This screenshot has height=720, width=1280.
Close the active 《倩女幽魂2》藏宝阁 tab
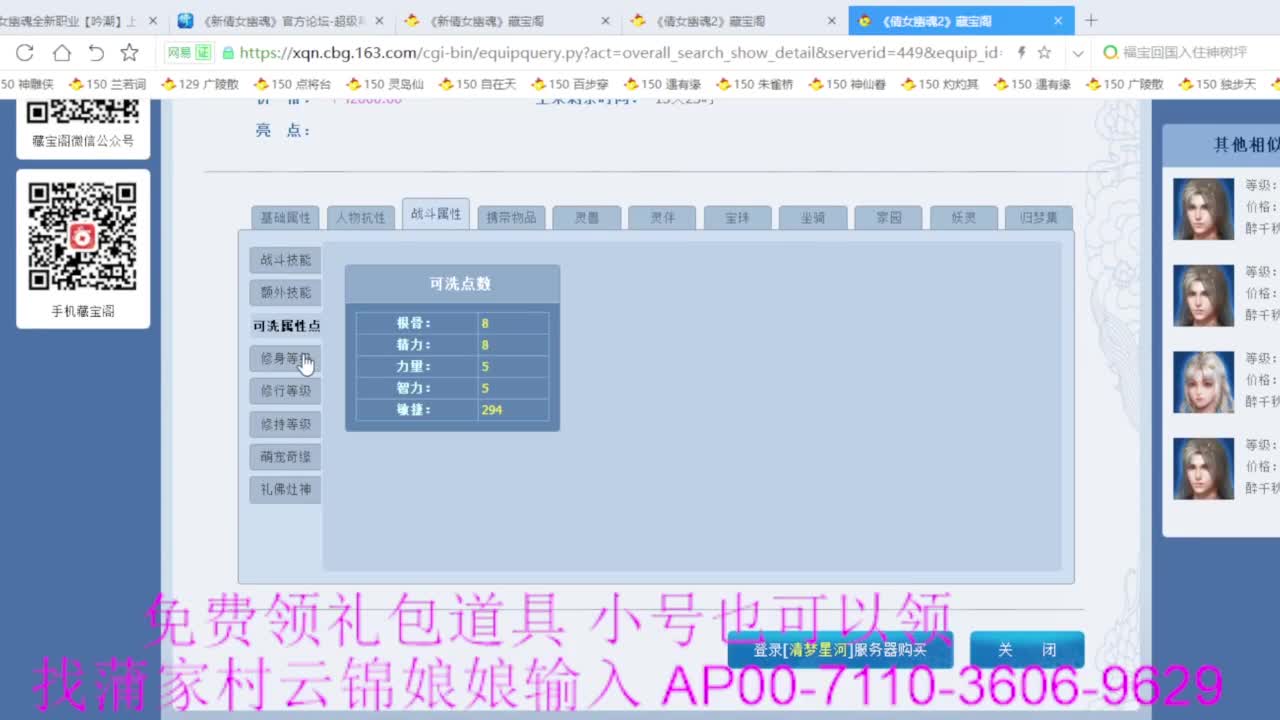1058,20
